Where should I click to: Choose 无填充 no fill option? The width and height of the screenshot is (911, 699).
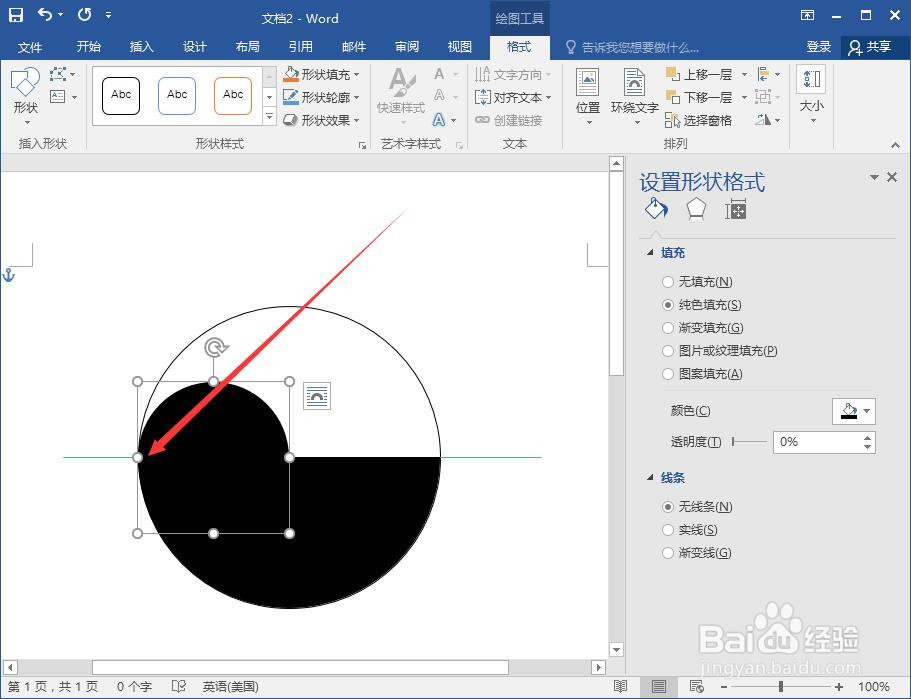coord(668,281)
